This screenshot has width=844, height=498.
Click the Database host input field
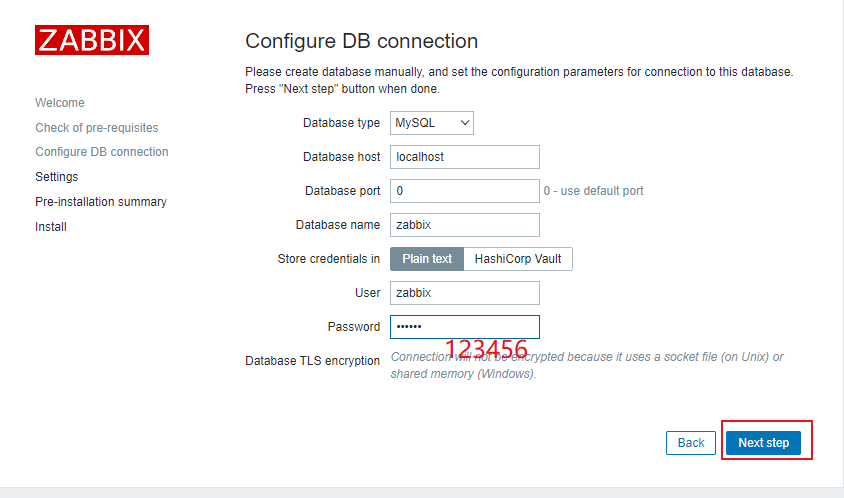465,157
